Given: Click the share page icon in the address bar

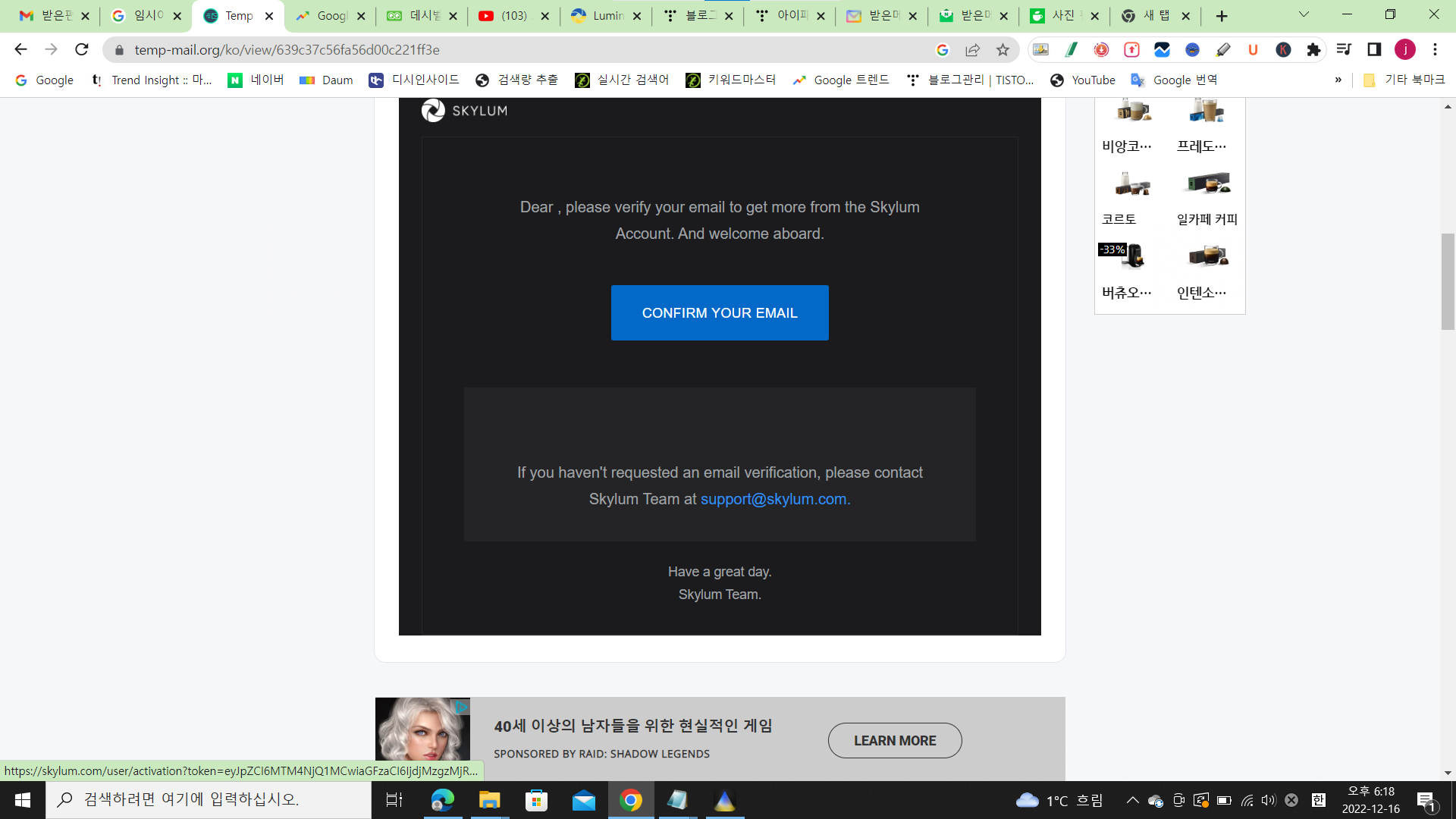Looking at the screenshot, I should coord(972,49).
